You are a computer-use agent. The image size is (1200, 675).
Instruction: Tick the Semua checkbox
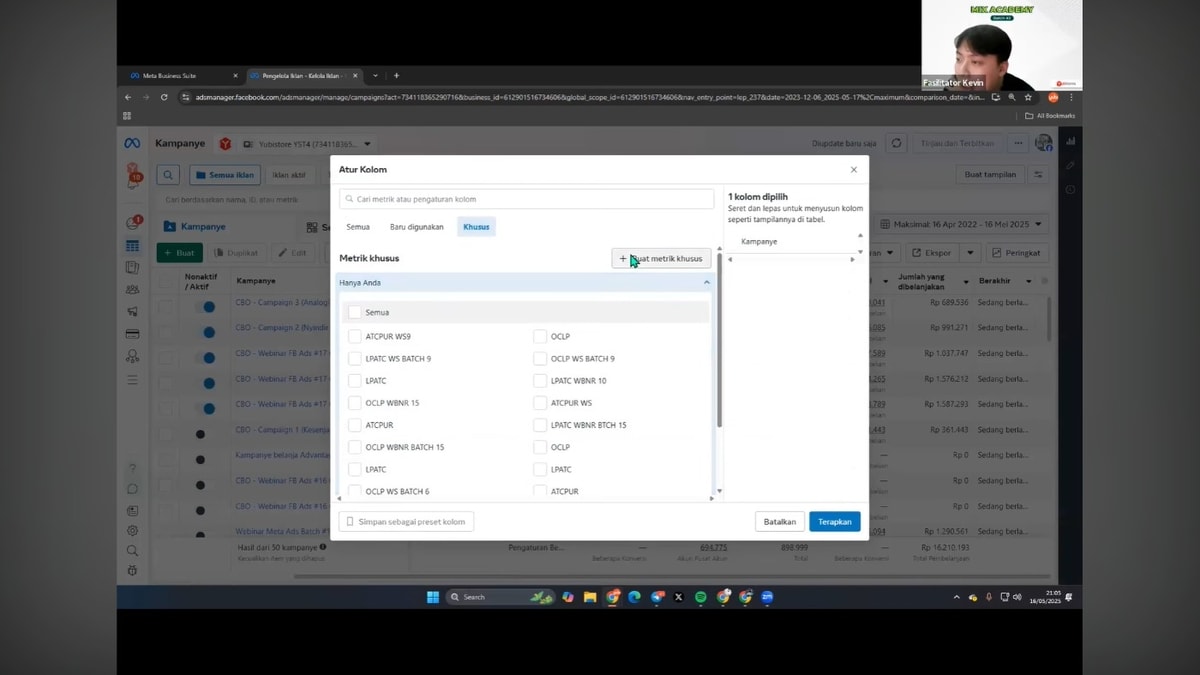click(354, 312)
